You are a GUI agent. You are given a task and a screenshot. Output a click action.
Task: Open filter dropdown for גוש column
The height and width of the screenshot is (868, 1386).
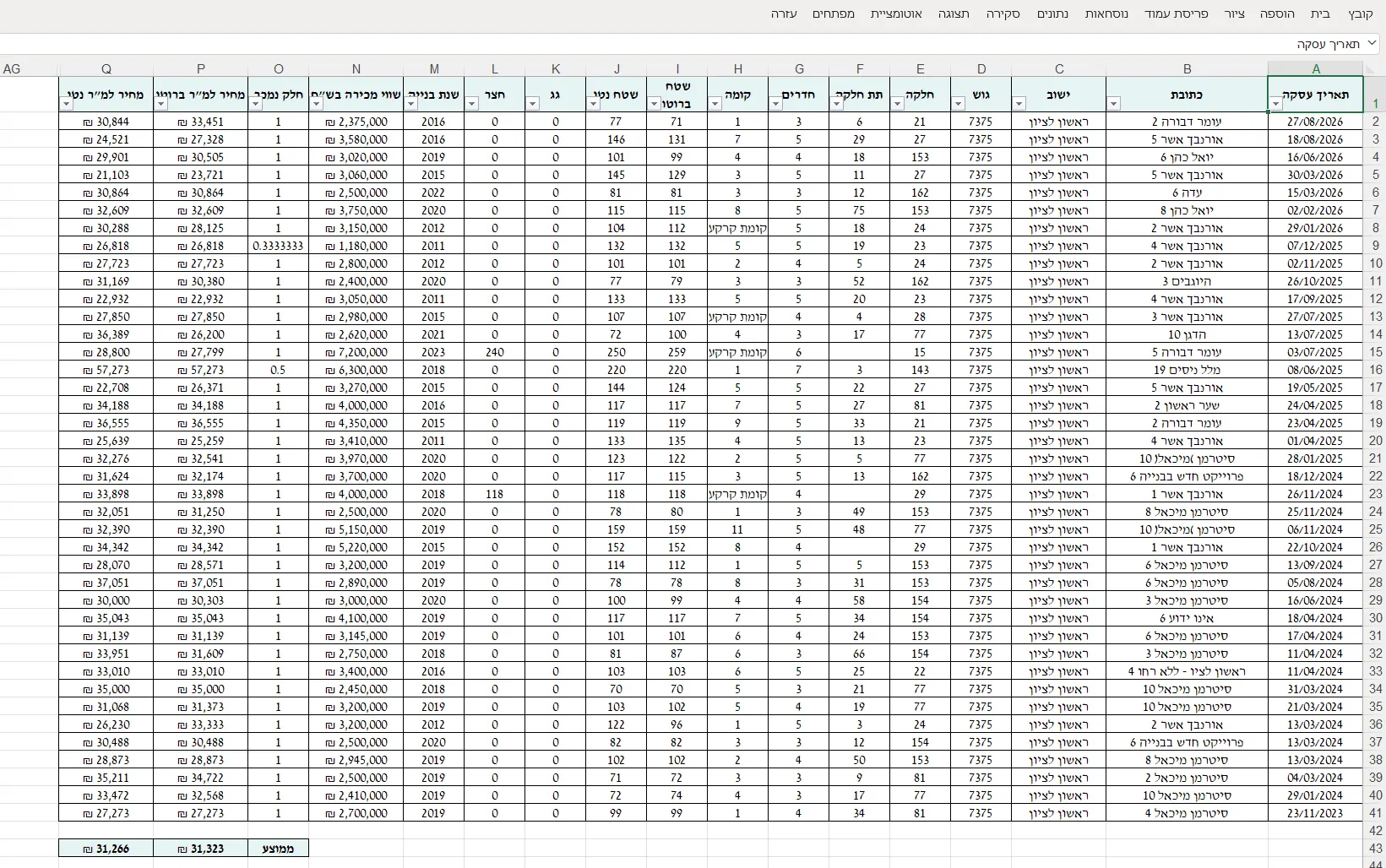(x=959, y=104)
